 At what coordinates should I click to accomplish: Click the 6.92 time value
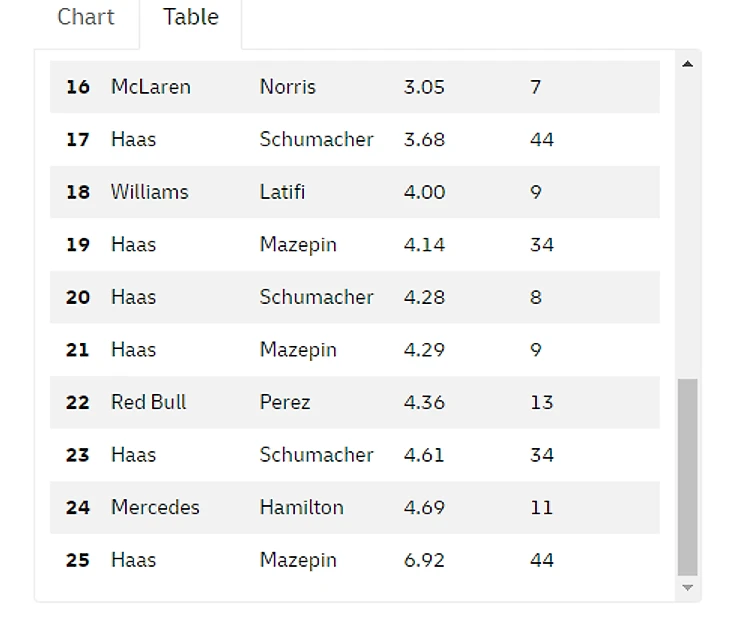pyautogui.click(x=424, y=560)
